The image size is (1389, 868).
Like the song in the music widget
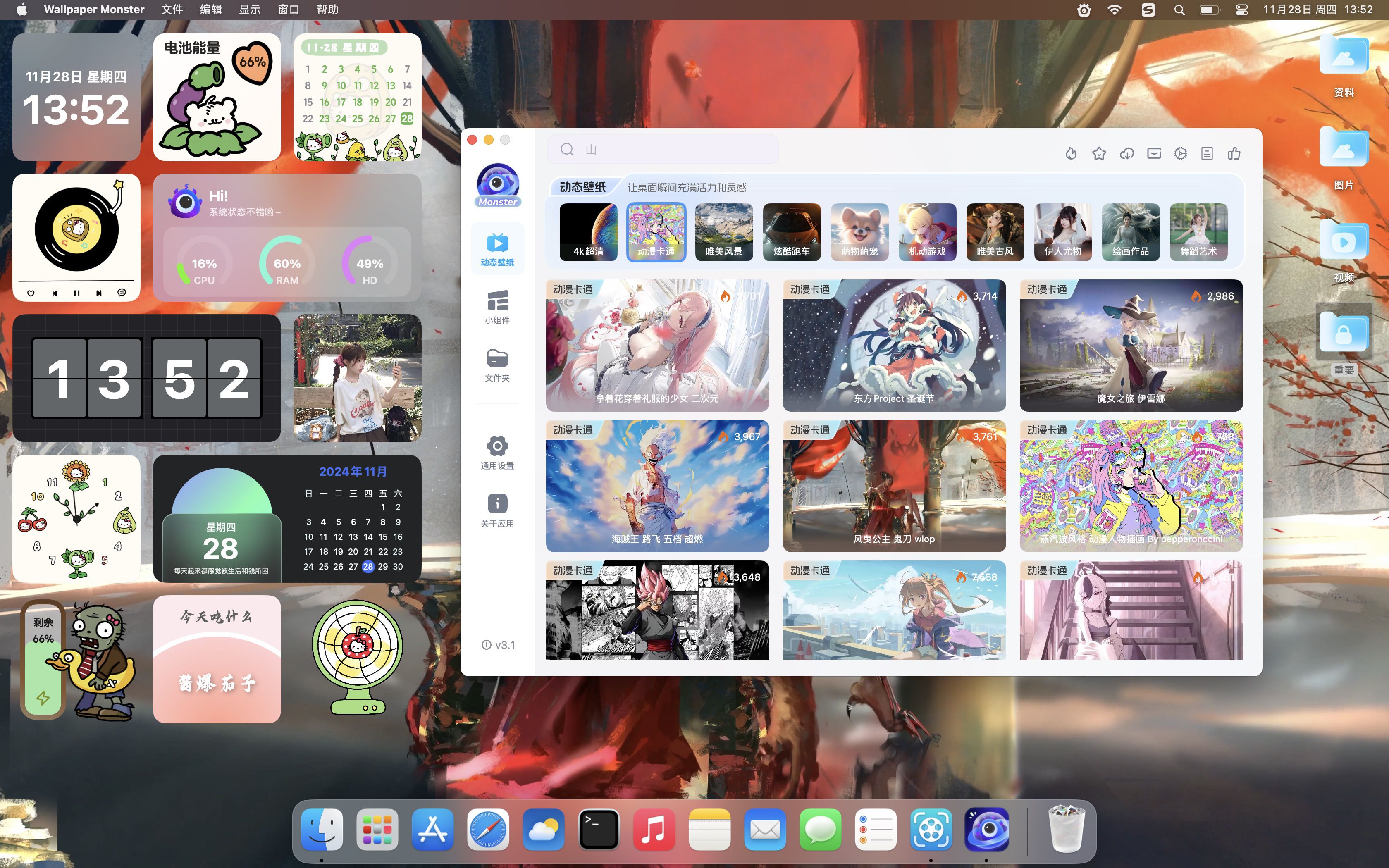tap(31, 293)
